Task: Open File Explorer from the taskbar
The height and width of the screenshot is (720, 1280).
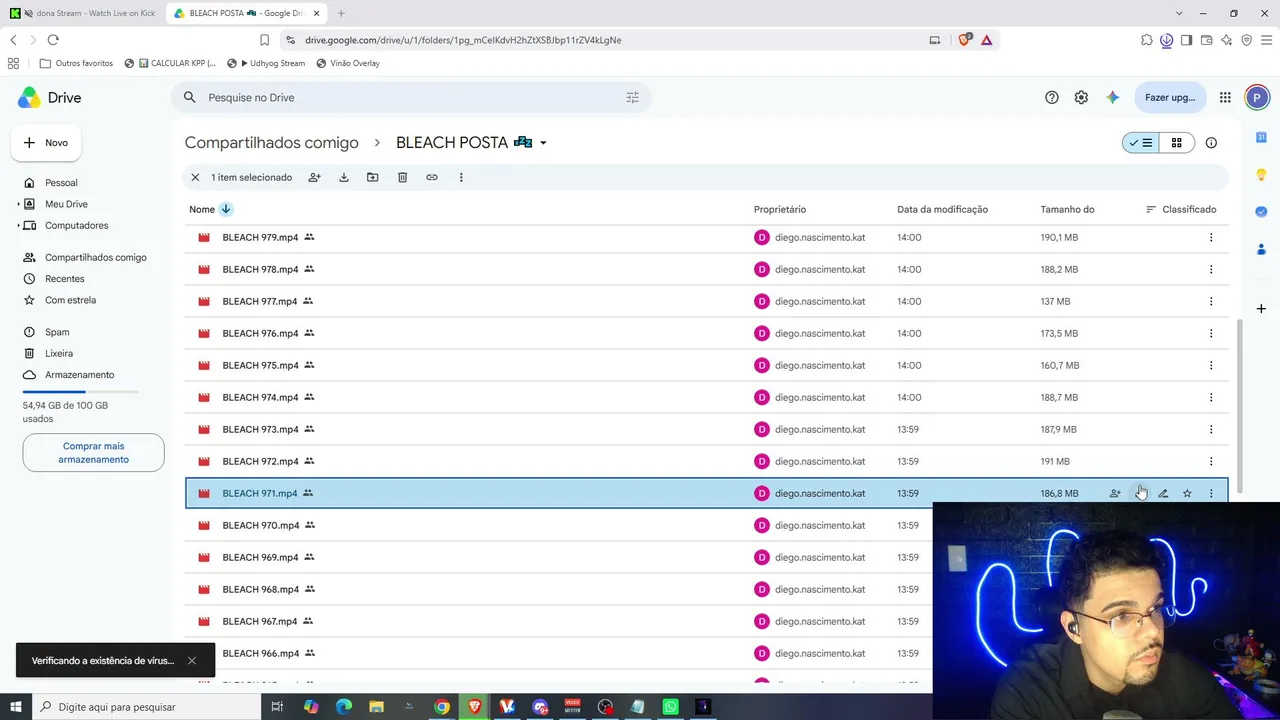Action: 376,707
